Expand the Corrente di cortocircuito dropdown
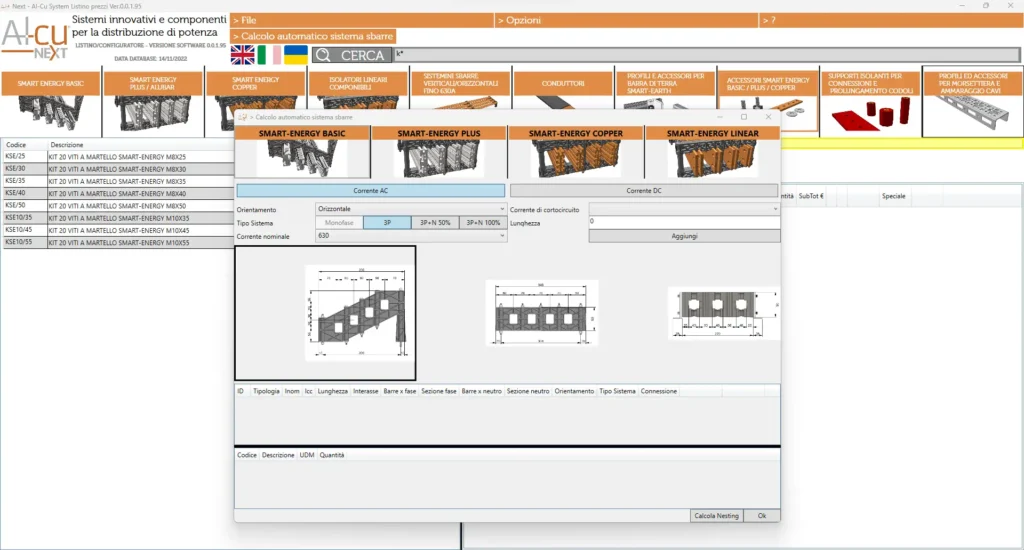This screenshot has width=1024, height=550. pos(684,209)
